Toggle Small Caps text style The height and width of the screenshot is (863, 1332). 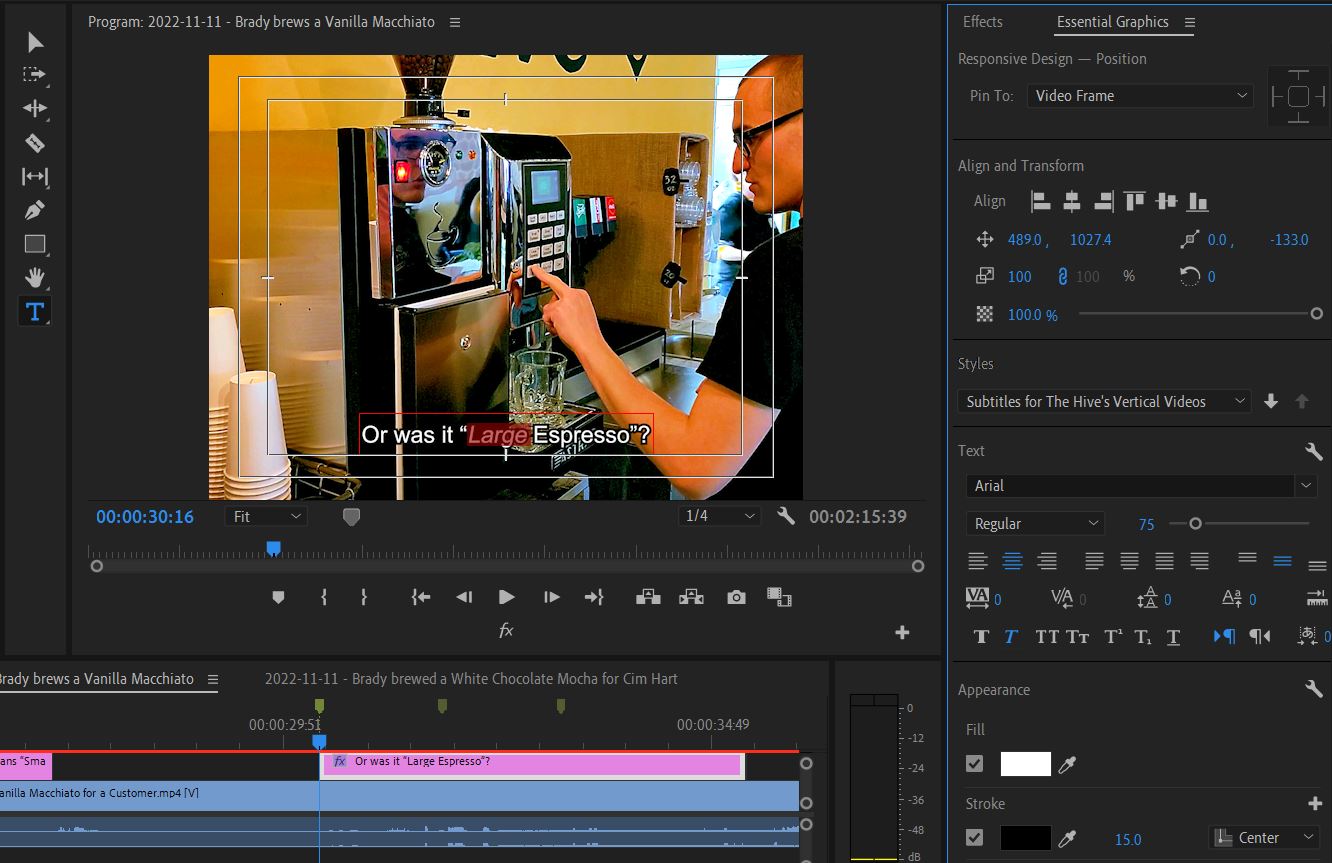tap(1078, 636)
